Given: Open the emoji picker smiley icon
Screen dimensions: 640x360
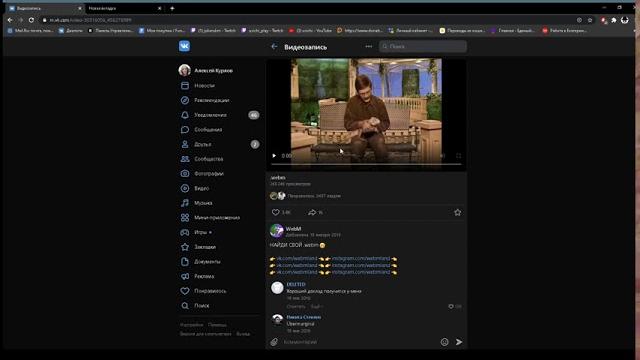Looking at the screenshot, I should point(444,342).
